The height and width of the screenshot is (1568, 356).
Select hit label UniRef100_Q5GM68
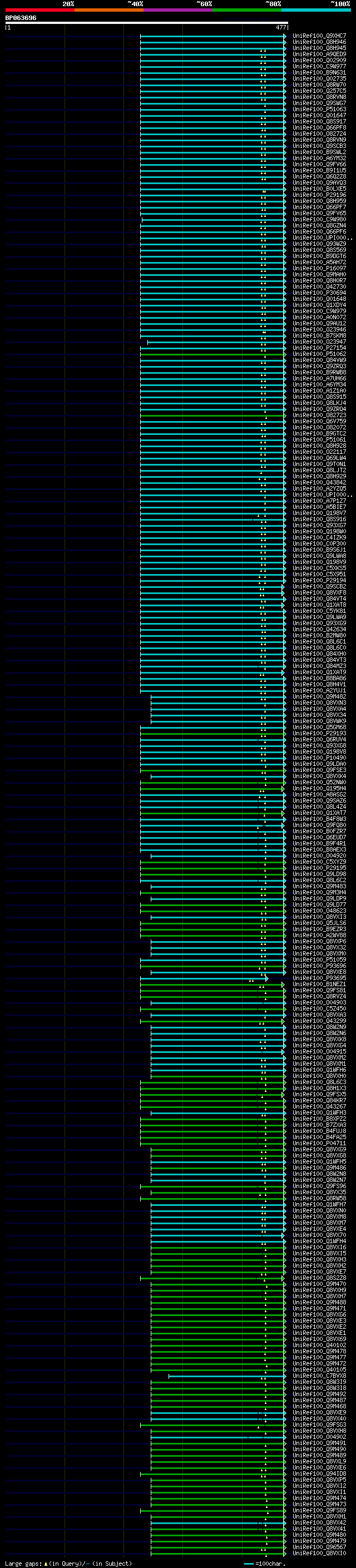click(x=319, y=727)
